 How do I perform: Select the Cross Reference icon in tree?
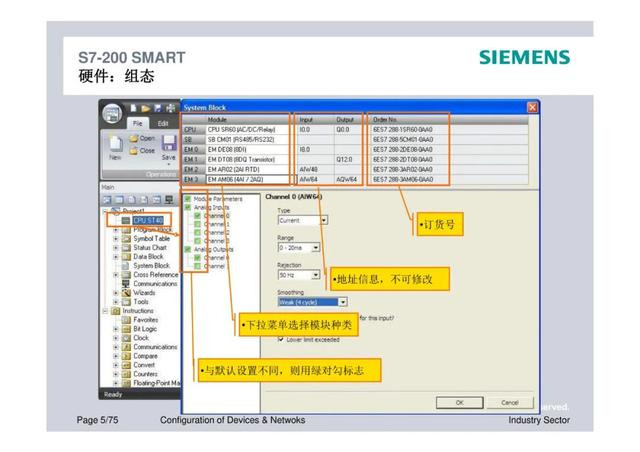[127, 274]
